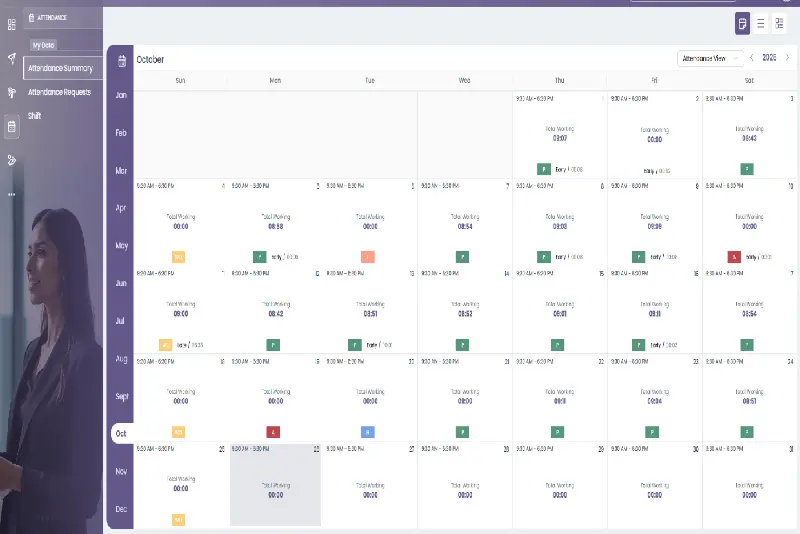
Task: Click Total Working 08:54 on October 7
Action: 465,221
